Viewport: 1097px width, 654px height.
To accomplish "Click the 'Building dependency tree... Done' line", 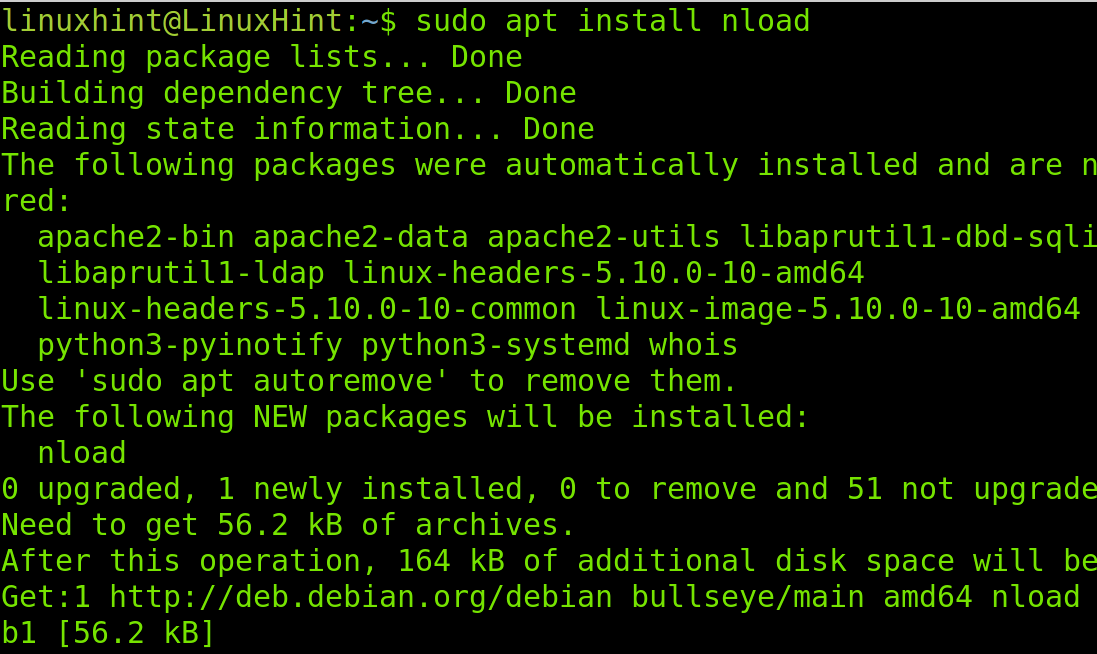I will click(x=289, y=94).
